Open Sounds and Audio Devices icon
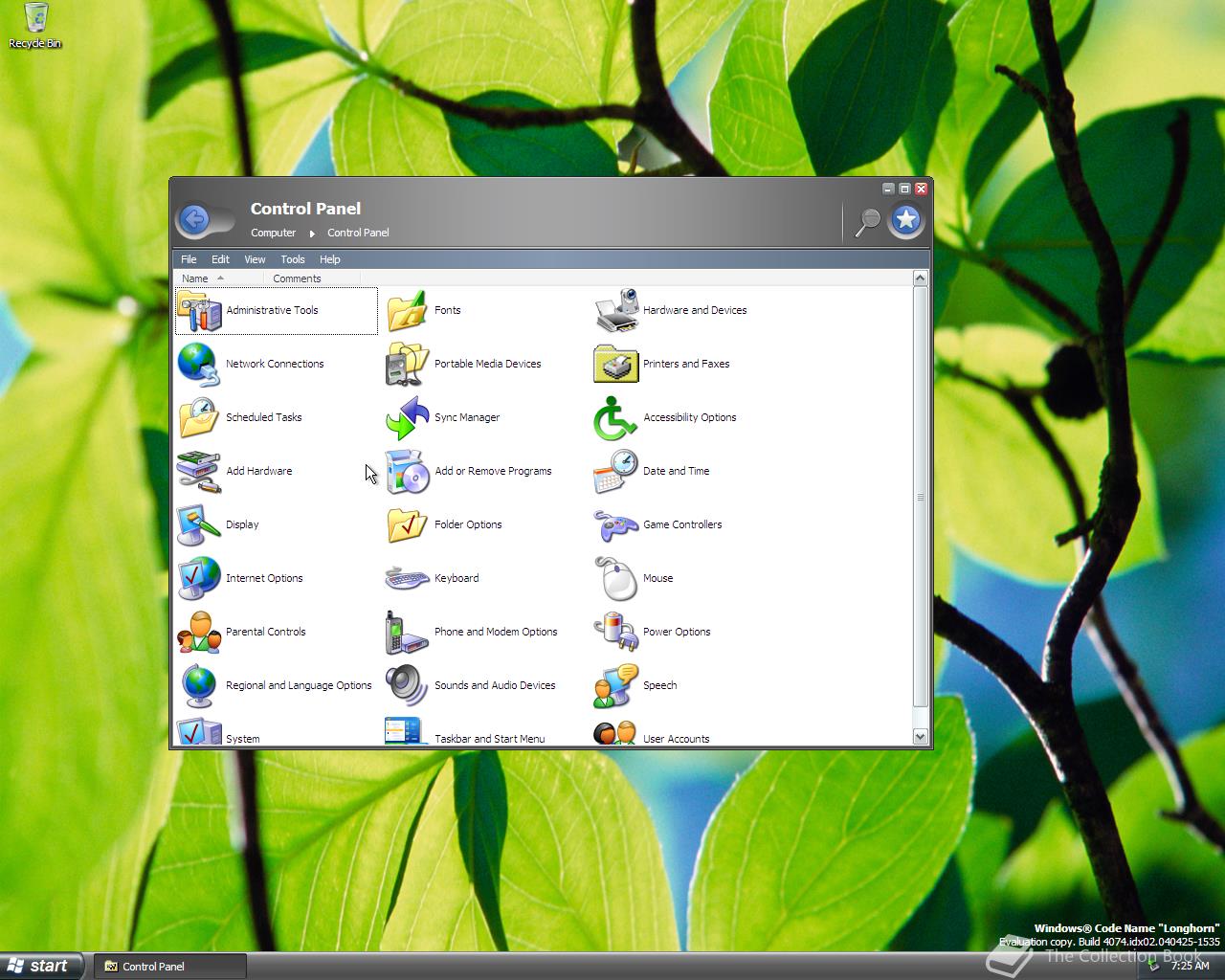This screenshot has height=980, width=1225. pos(408,686)
